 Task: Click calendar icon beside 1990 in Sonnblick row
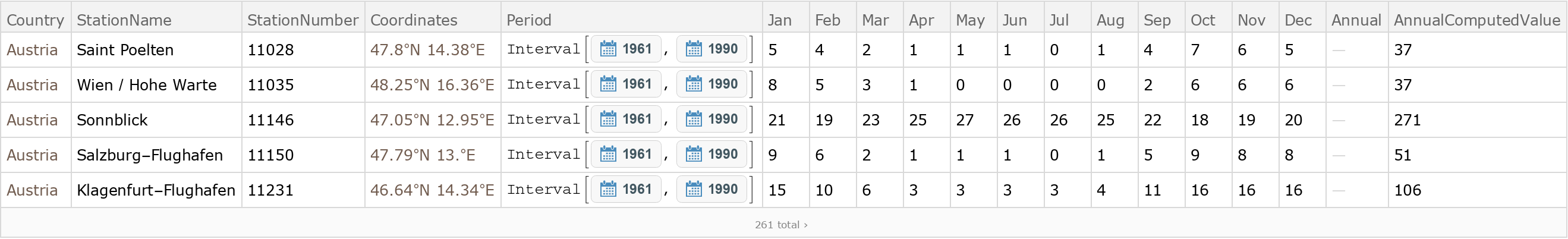[694, 120]
